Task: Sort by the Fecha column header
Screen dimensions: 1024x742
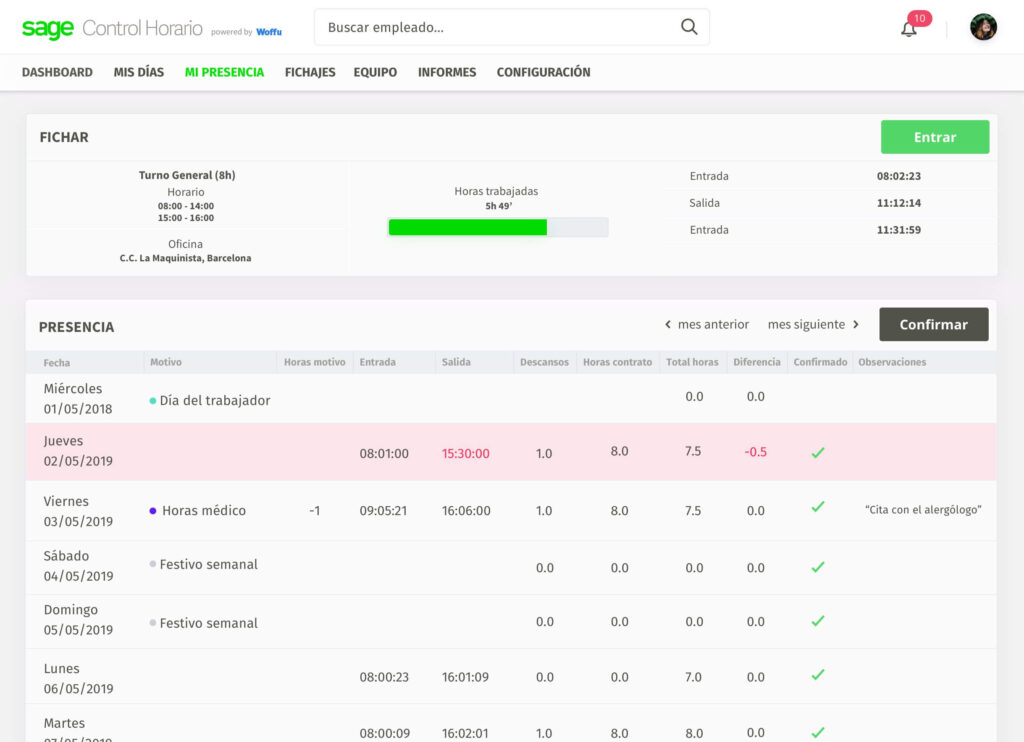Action: pyautogui.click(x=57, y=362)
